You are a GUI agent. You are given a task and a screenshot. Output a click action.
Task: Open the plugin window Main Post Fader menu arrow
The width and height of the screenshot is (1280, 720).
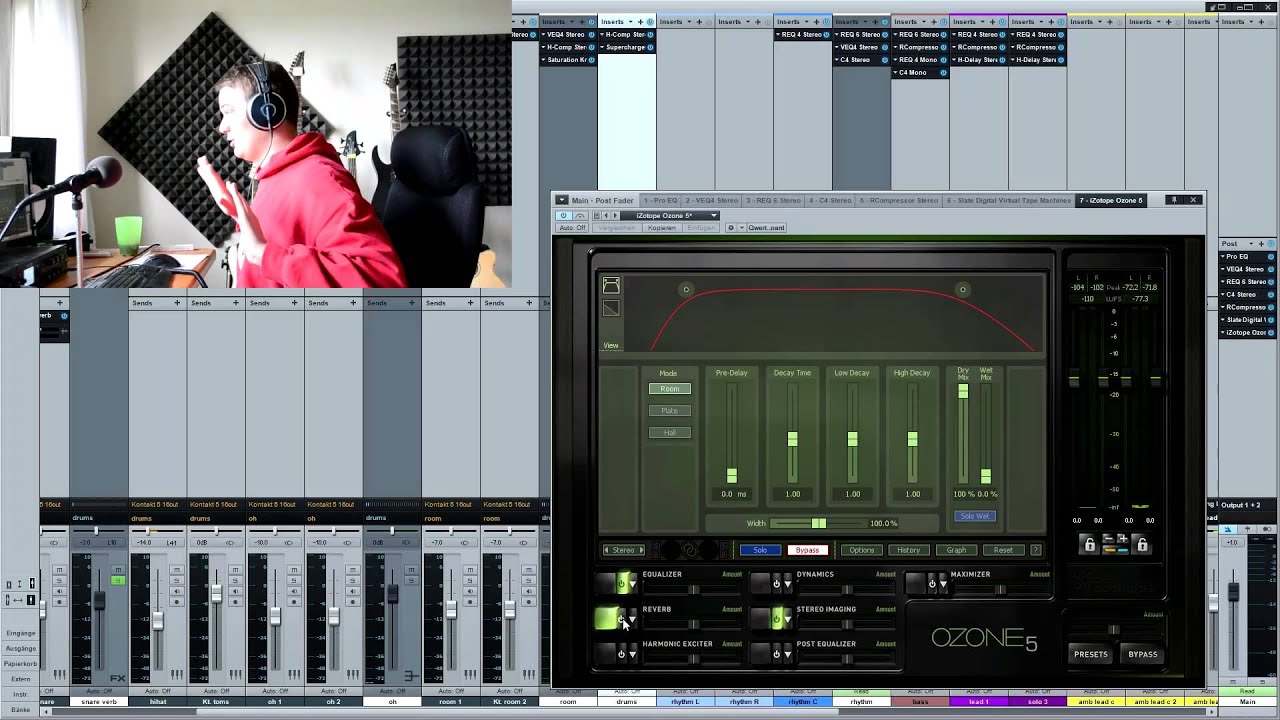coord(562,200)
